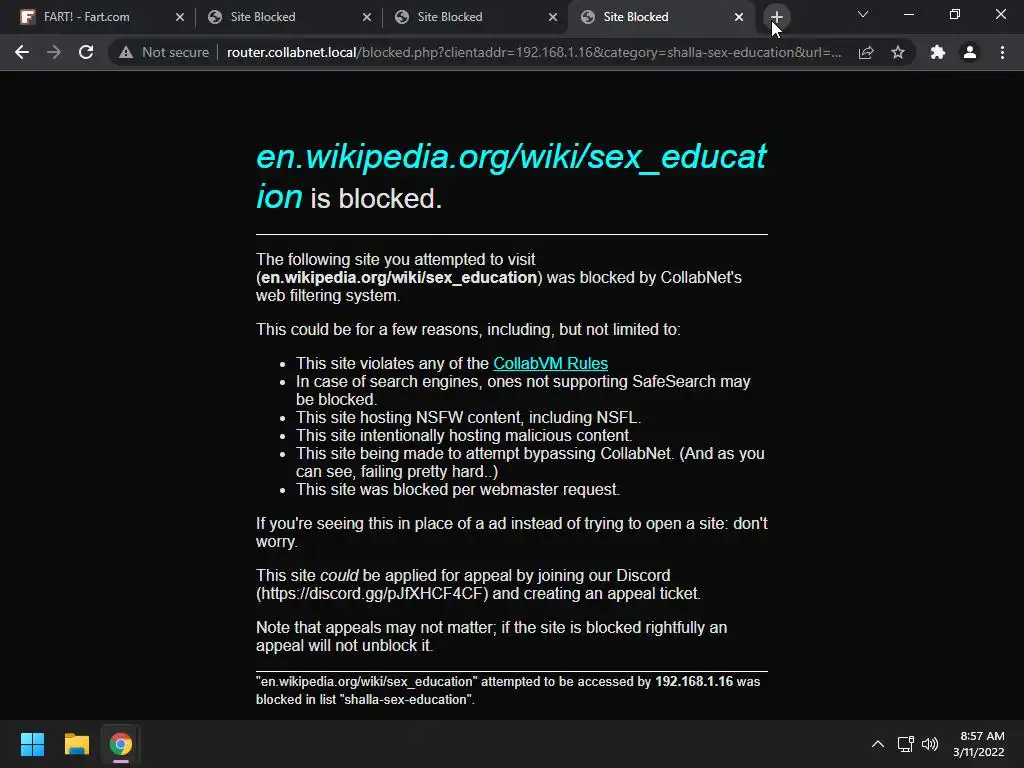This screenshot has width=1024, height=768.
Task: Reload the blocked page
Action: click(86, 52)
